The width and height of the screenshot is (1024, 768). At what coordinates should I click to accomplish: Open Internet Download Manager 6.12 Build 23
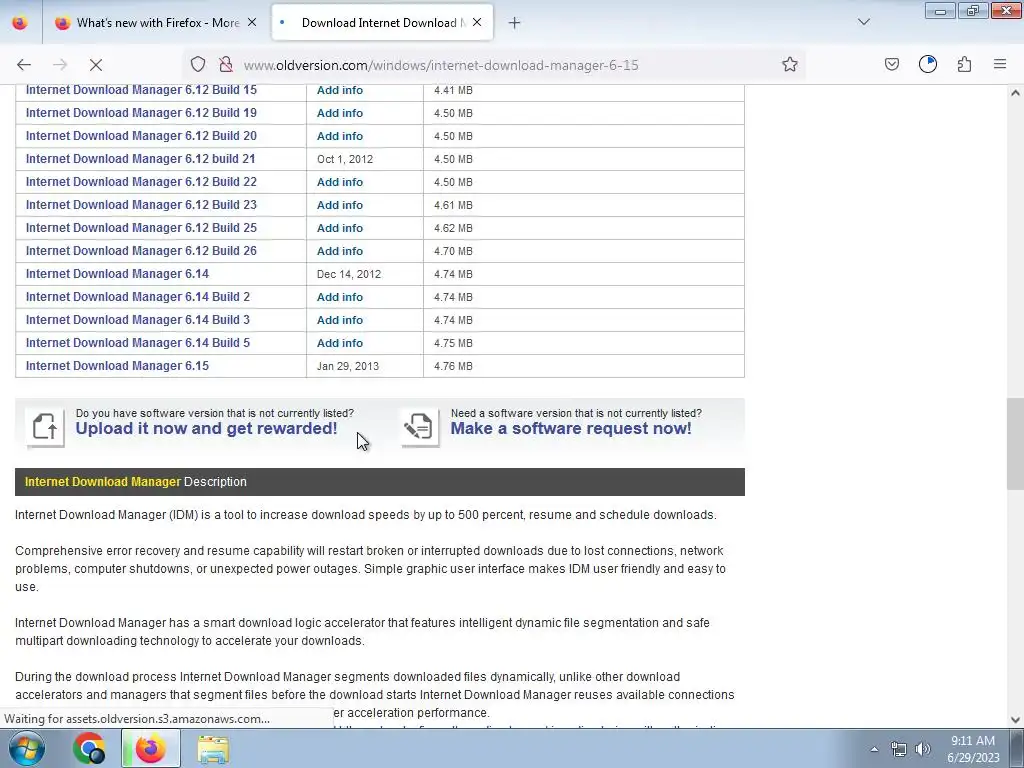point(141,204)
